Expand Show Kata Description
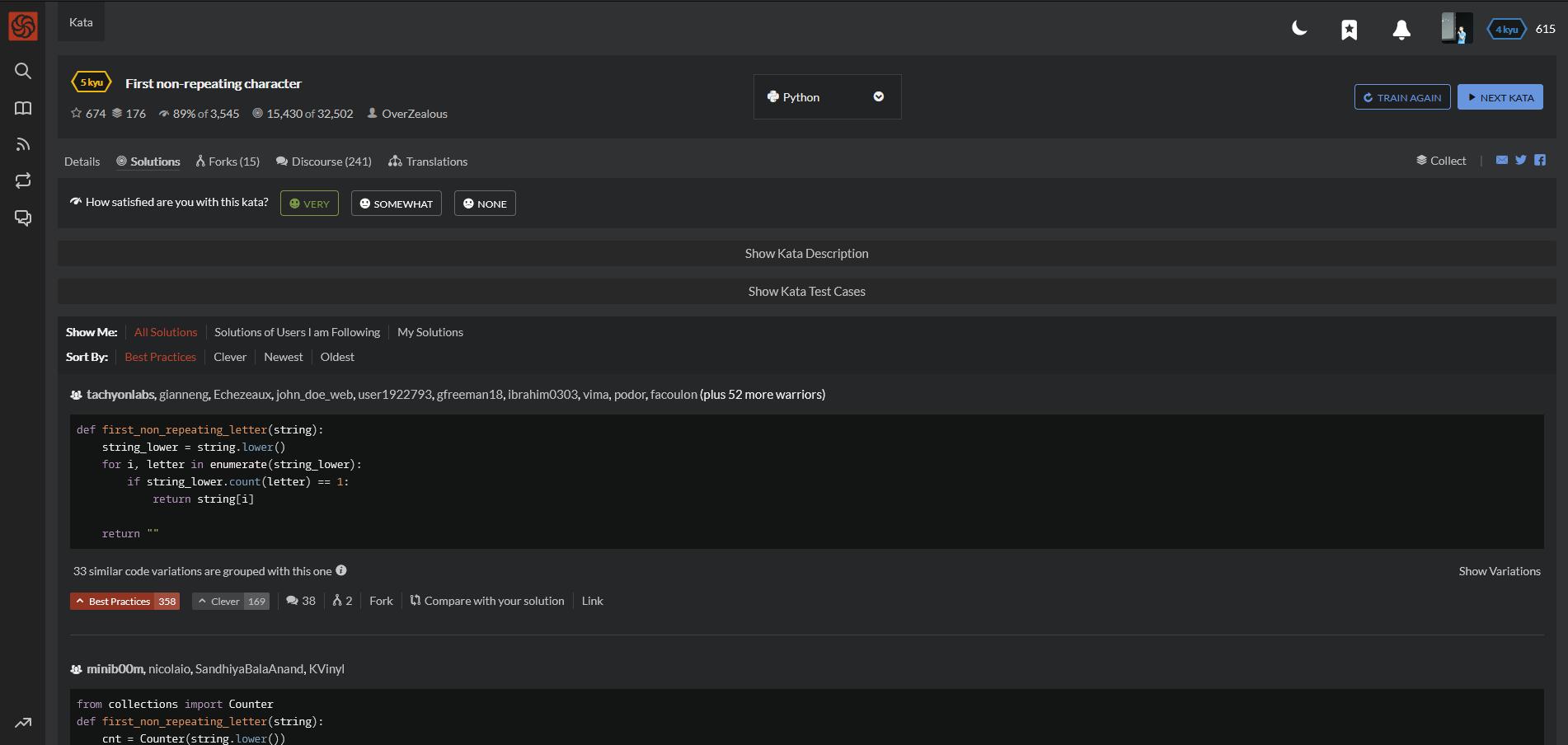Screen dimensions: 1568x745 click(807, 254)
